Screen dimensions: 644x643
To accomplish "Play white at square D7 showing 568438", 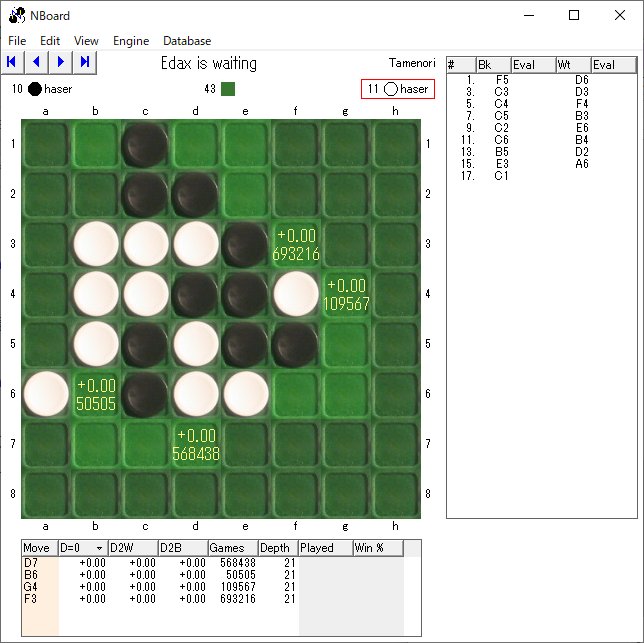I will tap(196, 444).
